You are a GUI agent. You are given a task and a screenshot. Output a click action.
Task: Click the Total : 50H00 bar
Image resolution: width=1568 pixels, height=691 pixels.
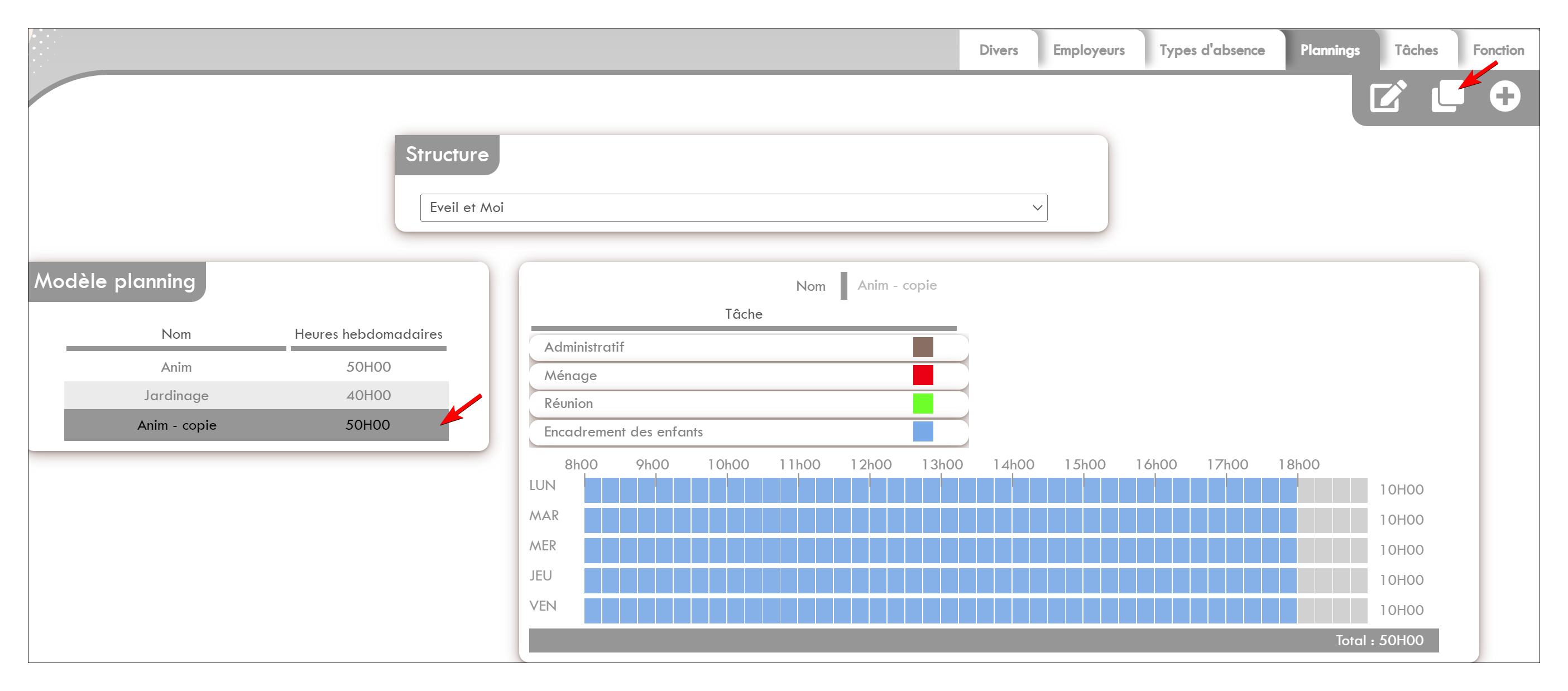pyautogui.click(x=984, y=640)
